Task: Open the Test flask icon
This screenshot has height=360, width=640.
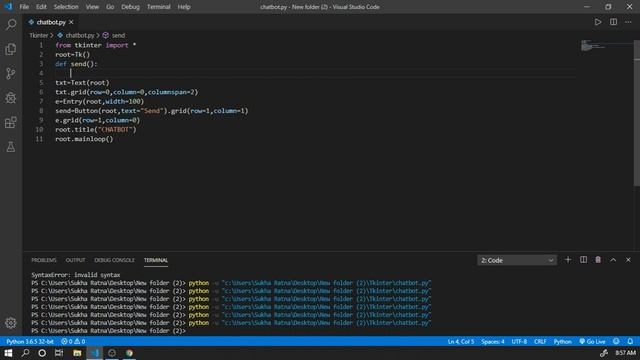Action: coord(11,147)
